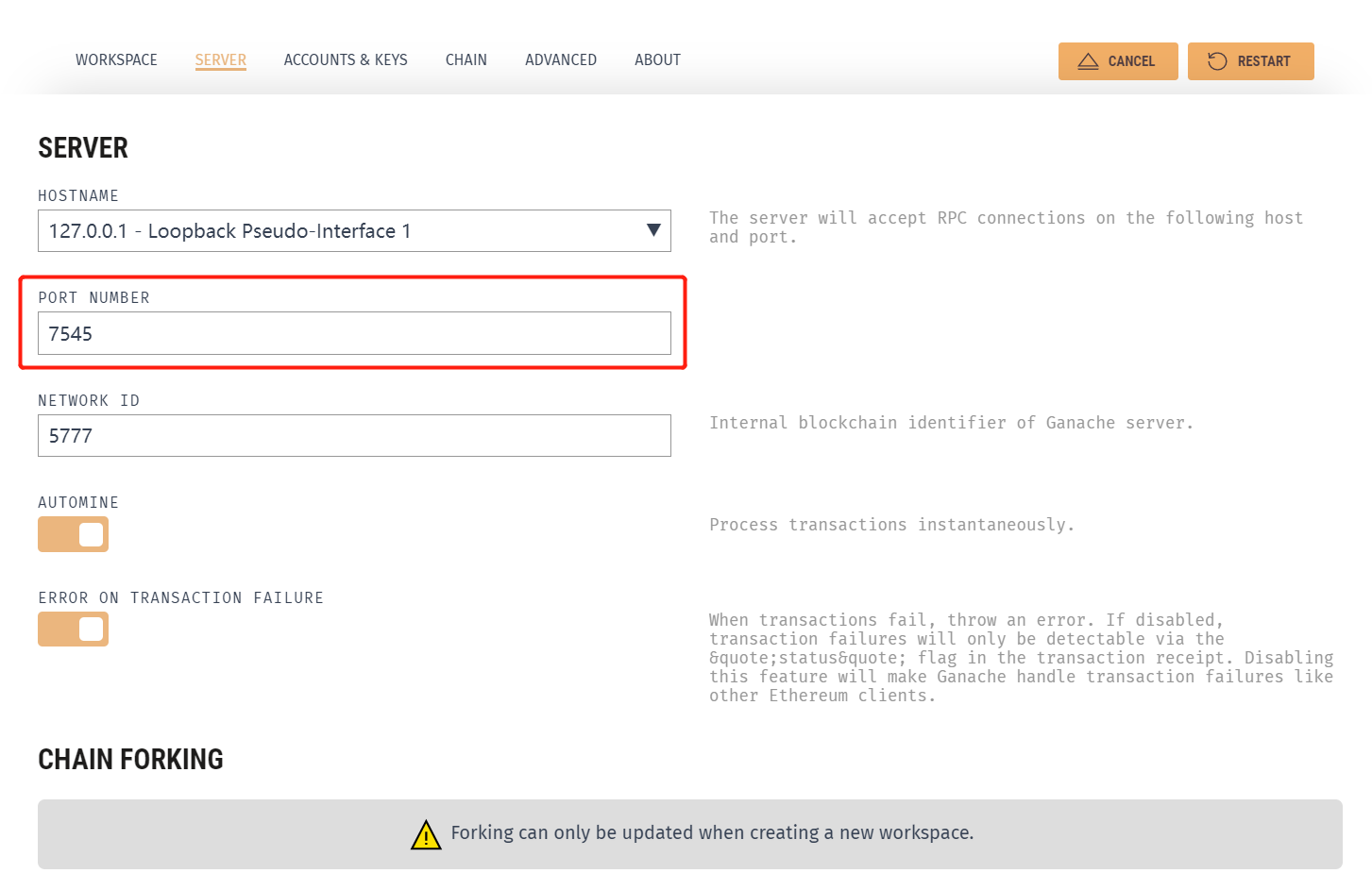Viewport: 1372px width, 890px height.
Task: Switch to the WORKSPACE tab
Action: 116,59
